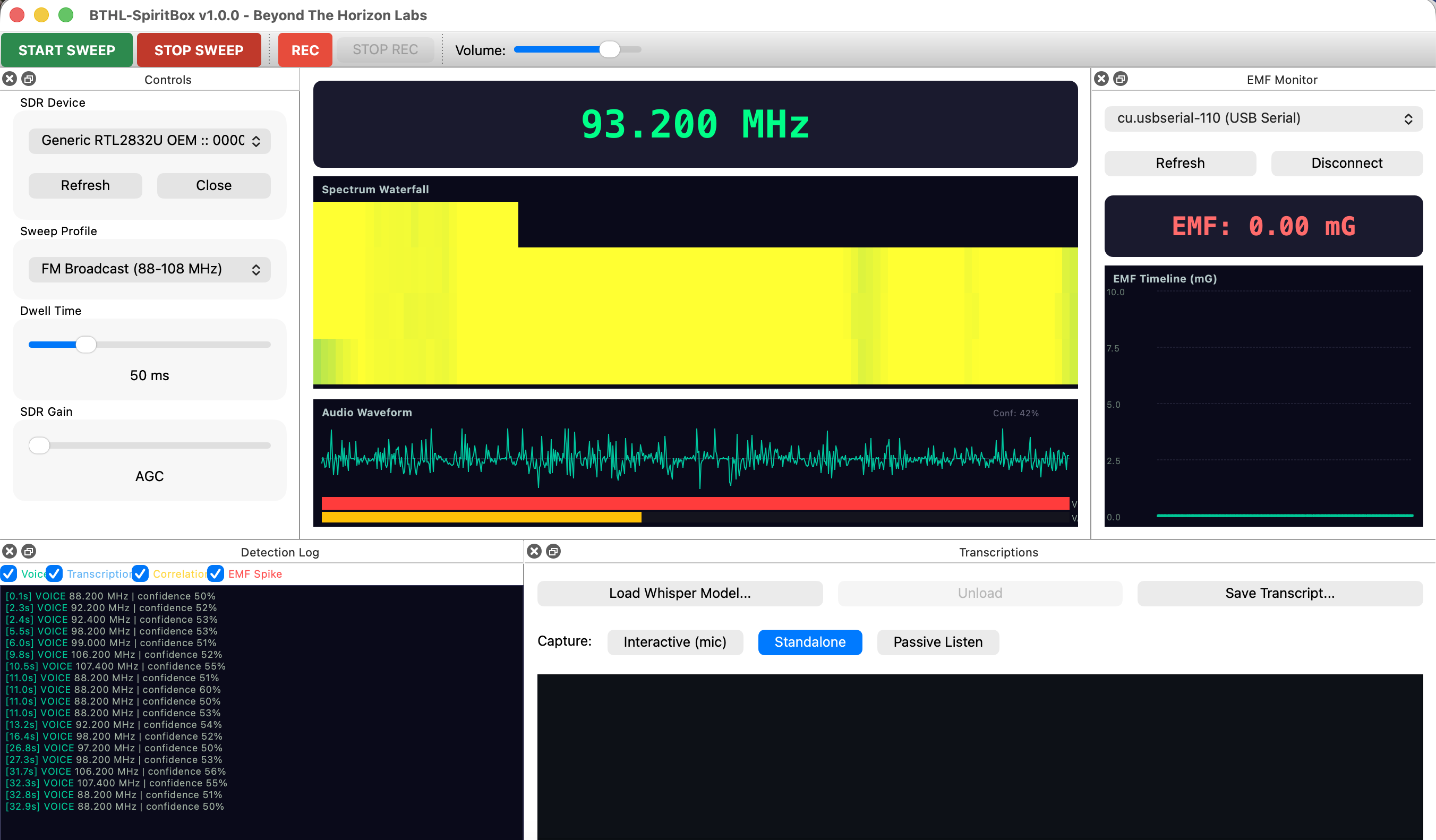Click log entry '[6.0s] VOICE 99.000 MHz'

(111, 643)
